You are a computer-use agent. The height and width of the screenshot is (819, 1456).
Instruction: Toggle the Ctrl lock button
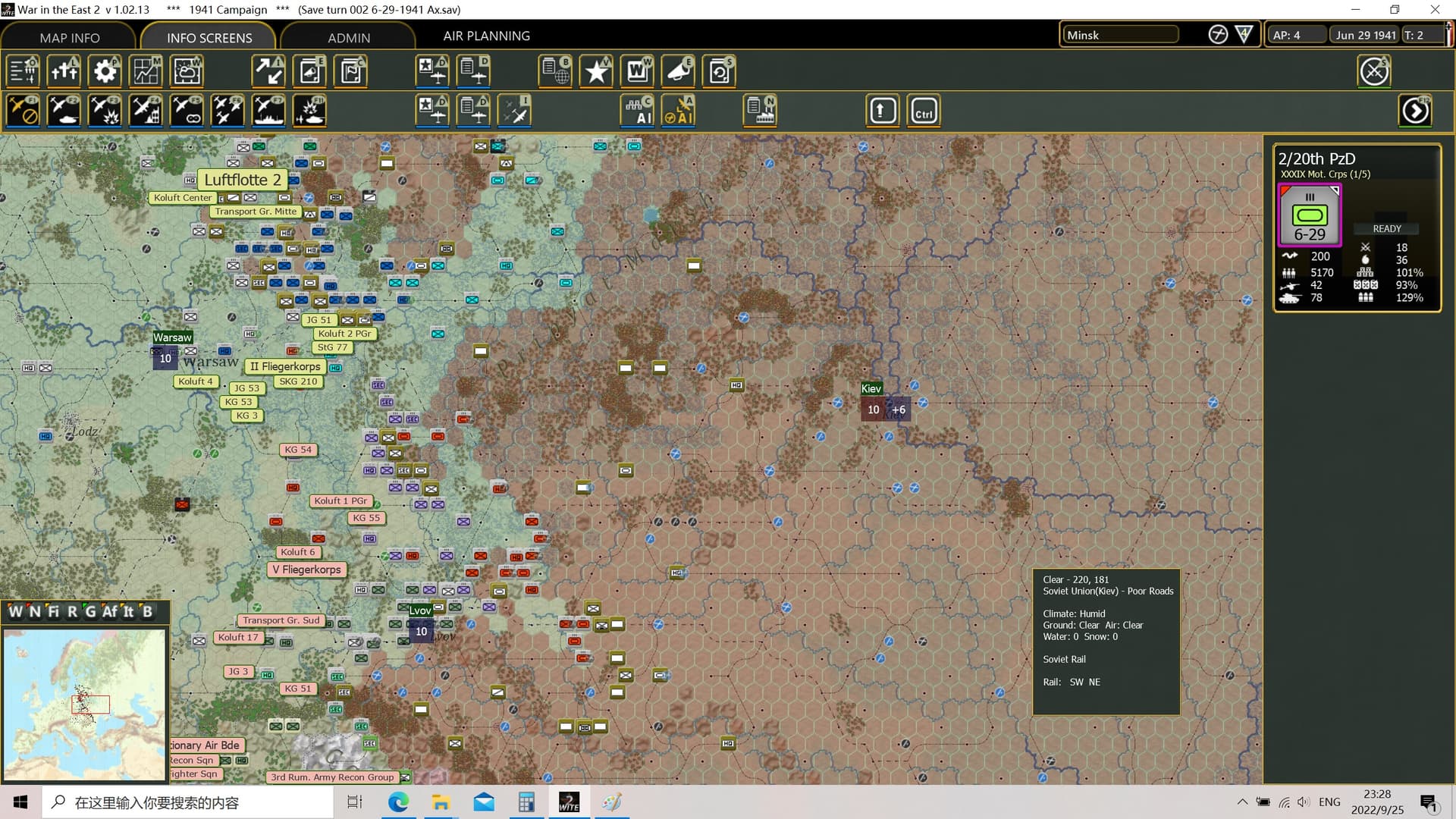(x=924, y=111)
